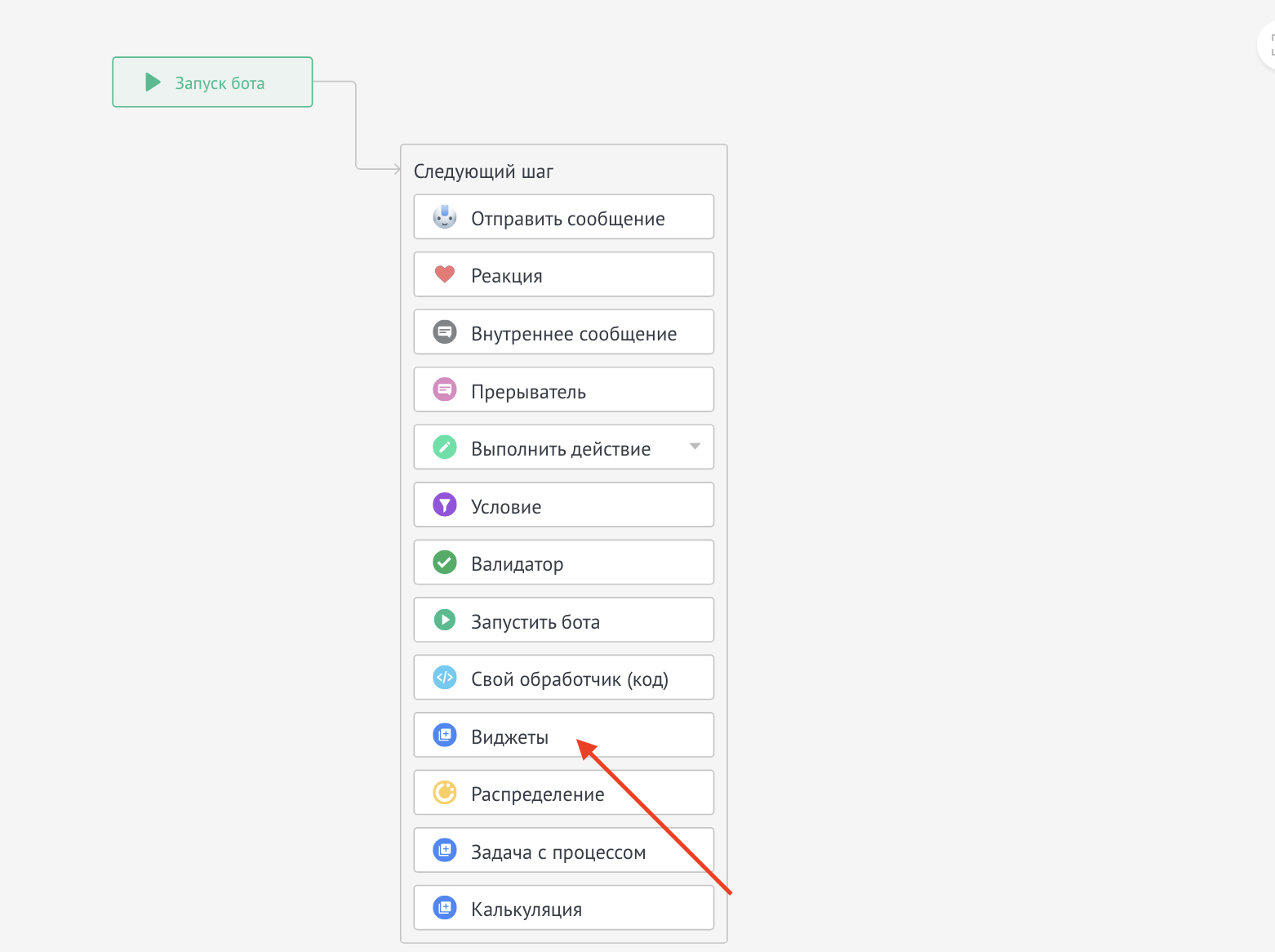Click the green checkmark Валидатор icon
Screen dimensions: 1275x952
coord(445,563)
